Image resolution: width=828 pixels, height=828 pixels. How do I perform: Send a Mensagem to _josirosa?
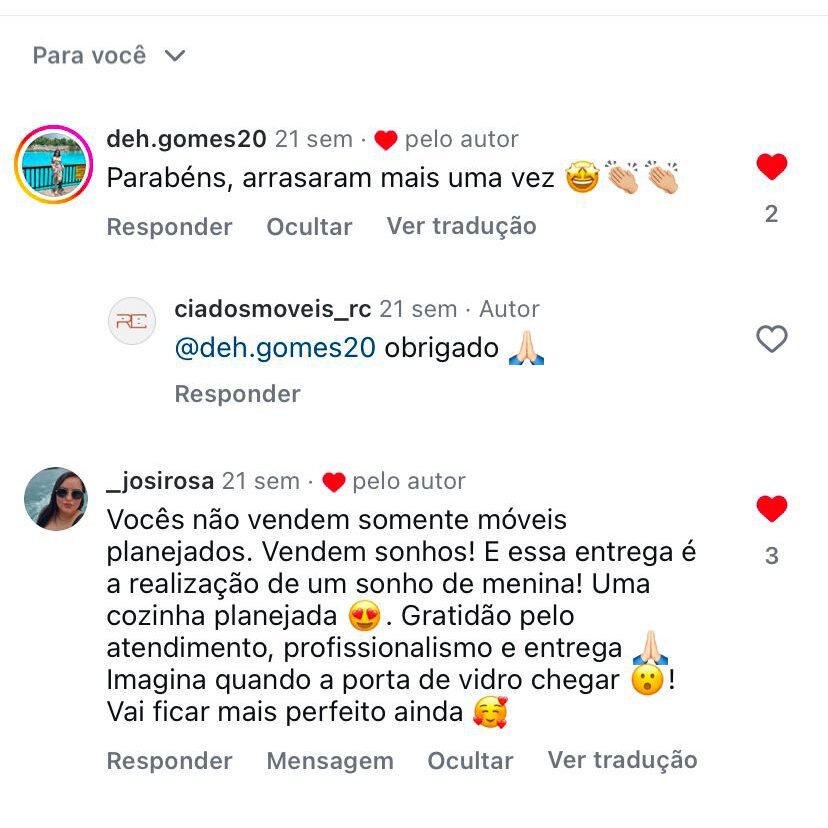[x=330, y=761]
